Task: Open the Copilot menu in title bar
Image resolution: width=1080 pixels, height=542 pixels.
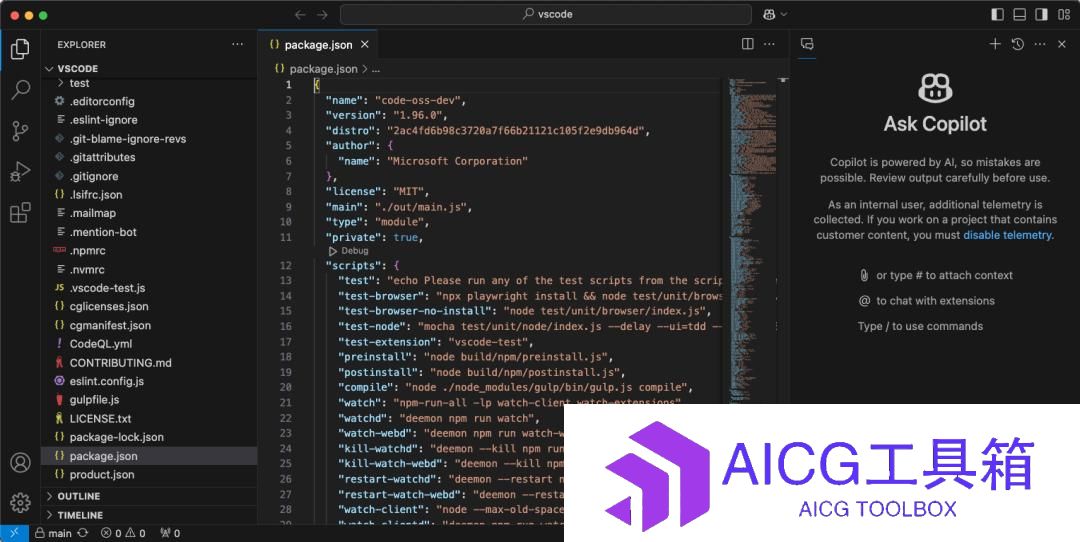Action: [x=775, y=14]
